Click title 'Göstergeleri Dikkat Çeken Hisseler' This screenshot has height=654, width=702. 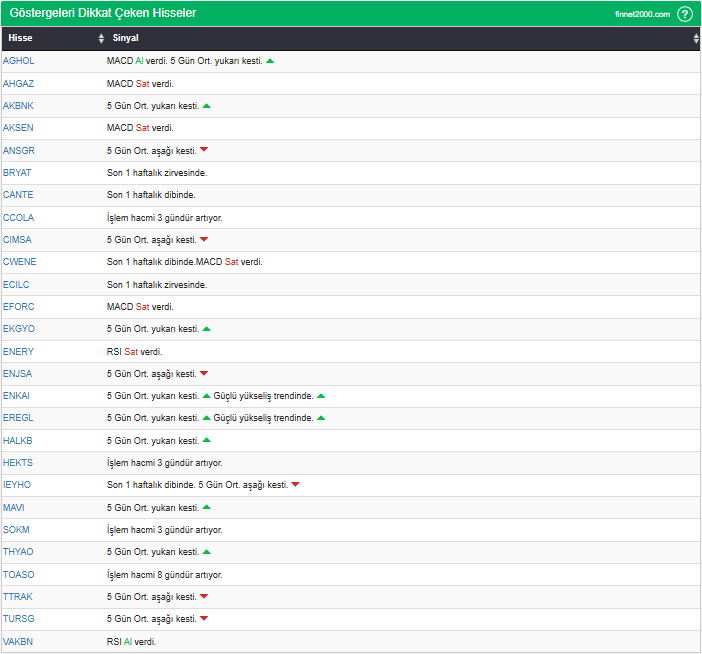click(x=103, y=13)
